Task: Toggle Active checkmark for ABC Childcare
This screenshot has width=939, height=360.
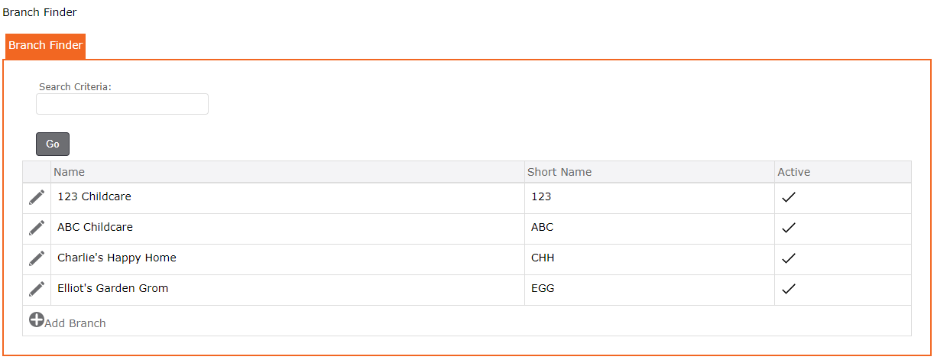Action: (789, 228)
